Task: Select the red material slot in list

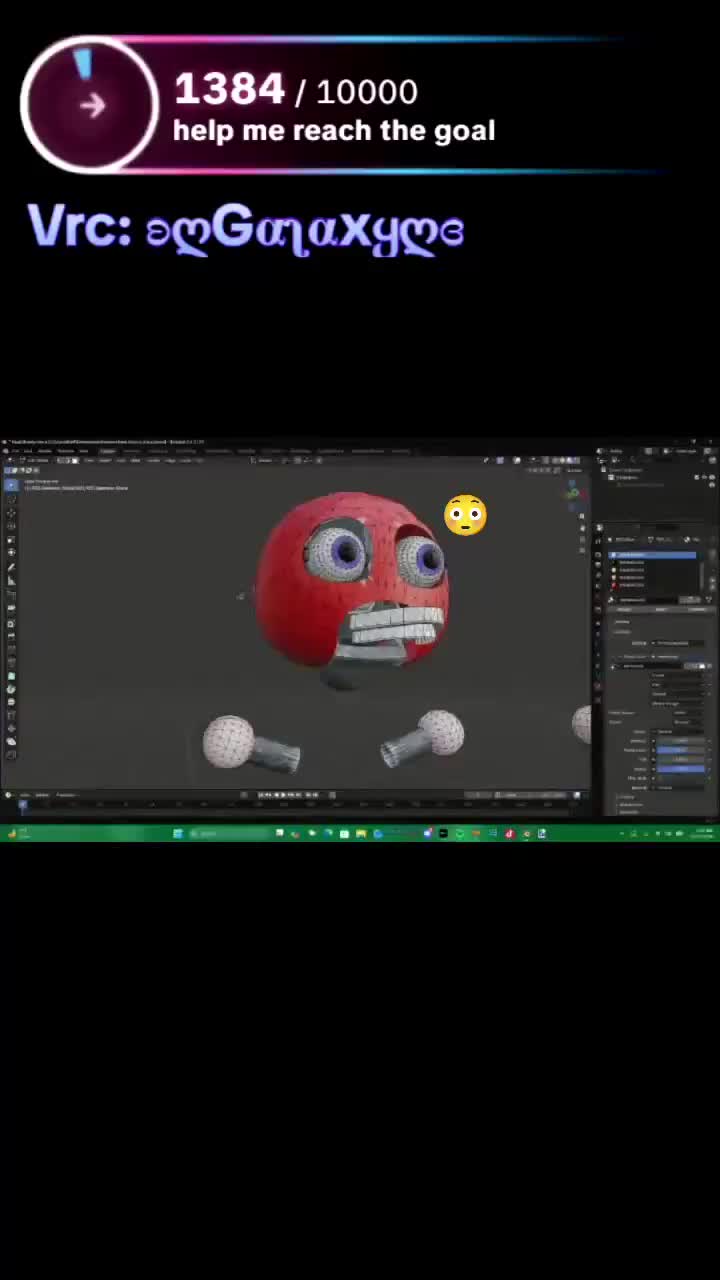Action: tap(652, 585)
